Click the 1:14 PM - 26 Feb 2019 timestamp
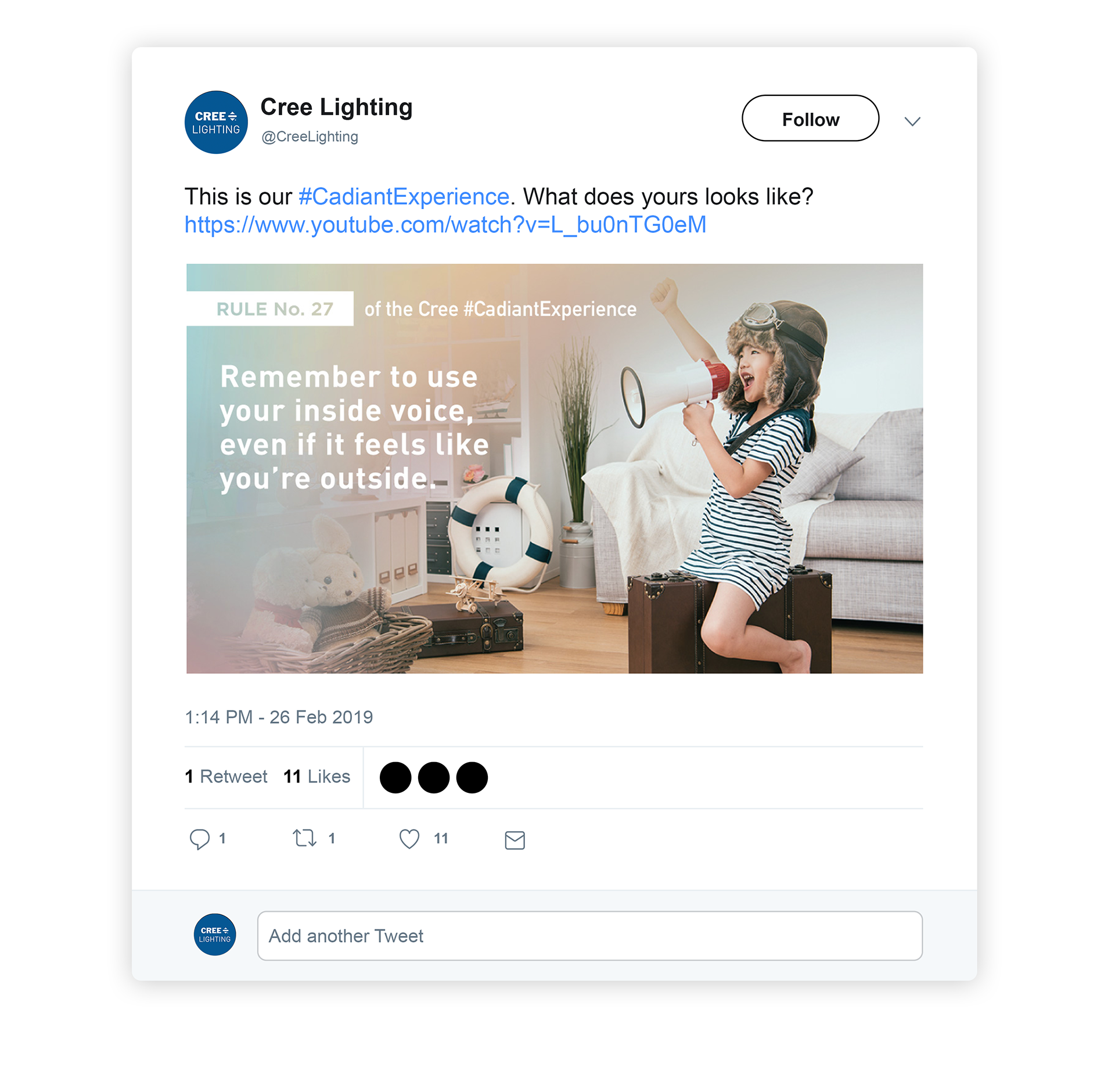 coord(279,717)
